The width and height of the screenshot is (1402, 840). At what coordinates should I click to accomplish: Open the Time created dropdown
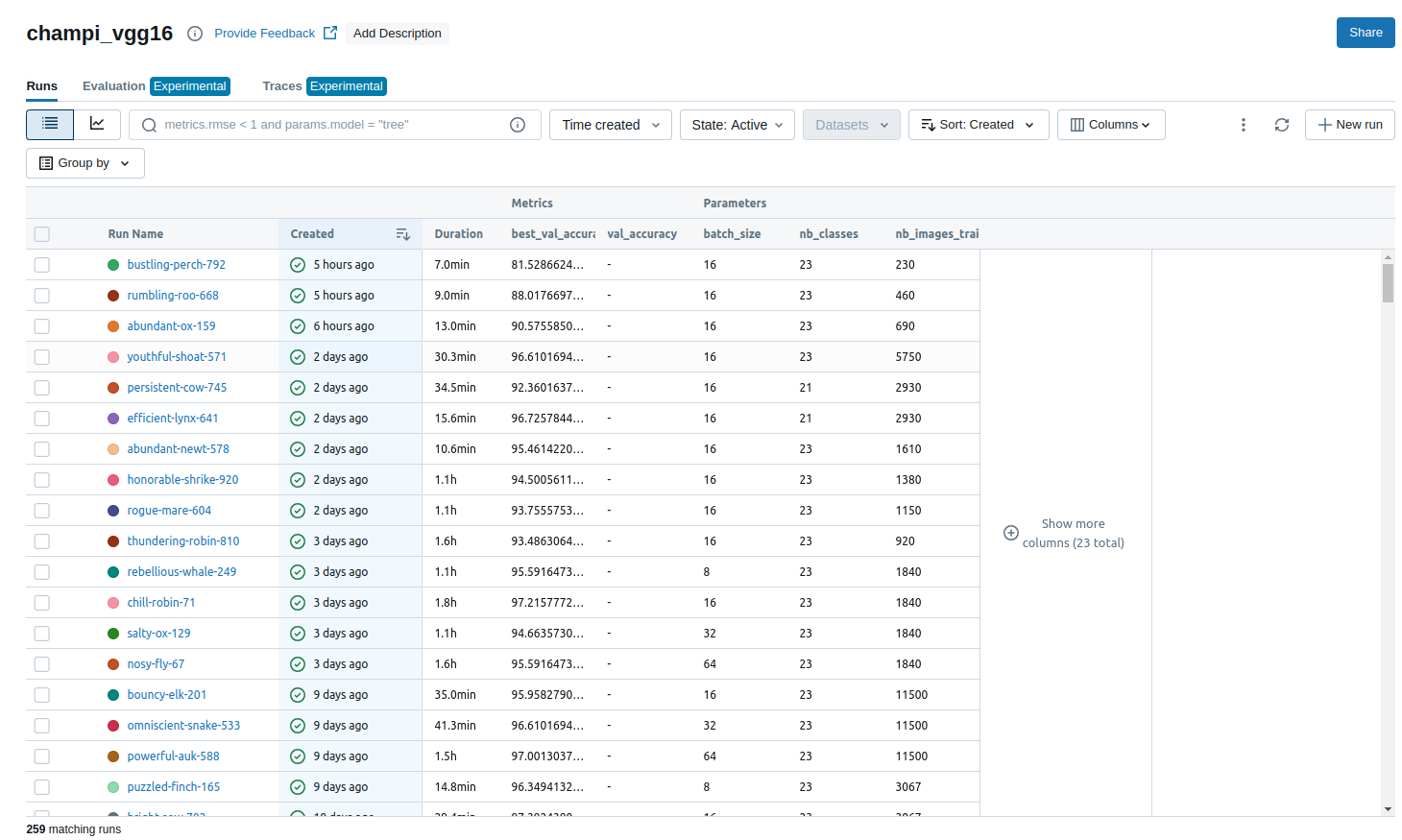611,125
